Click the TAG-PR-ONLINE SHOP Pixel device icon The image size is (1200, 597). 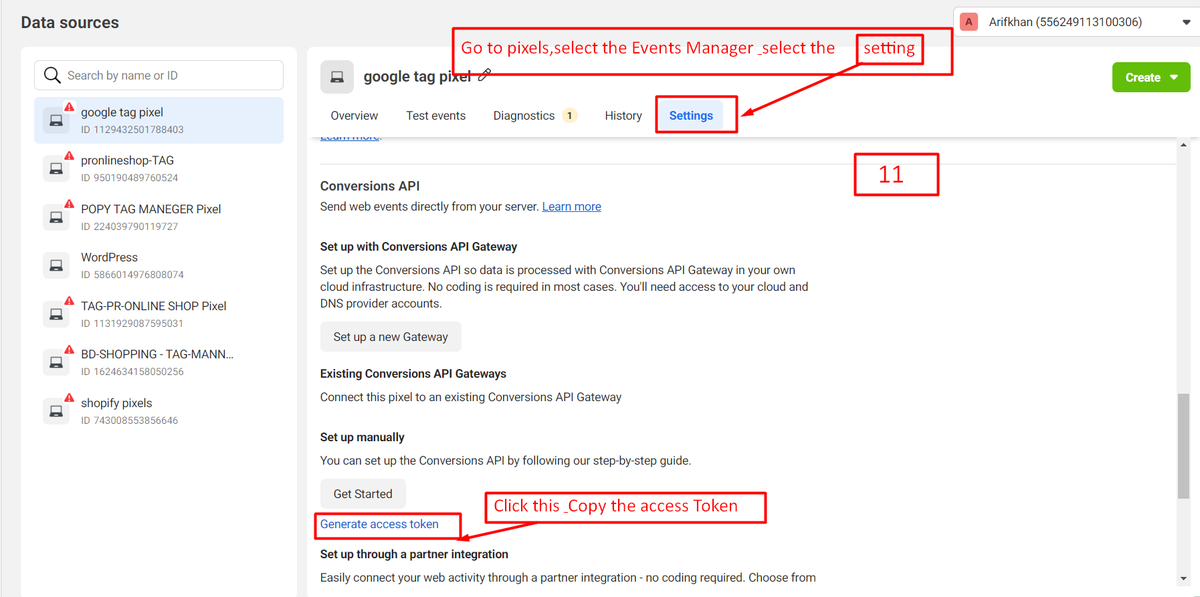(57, 314)
